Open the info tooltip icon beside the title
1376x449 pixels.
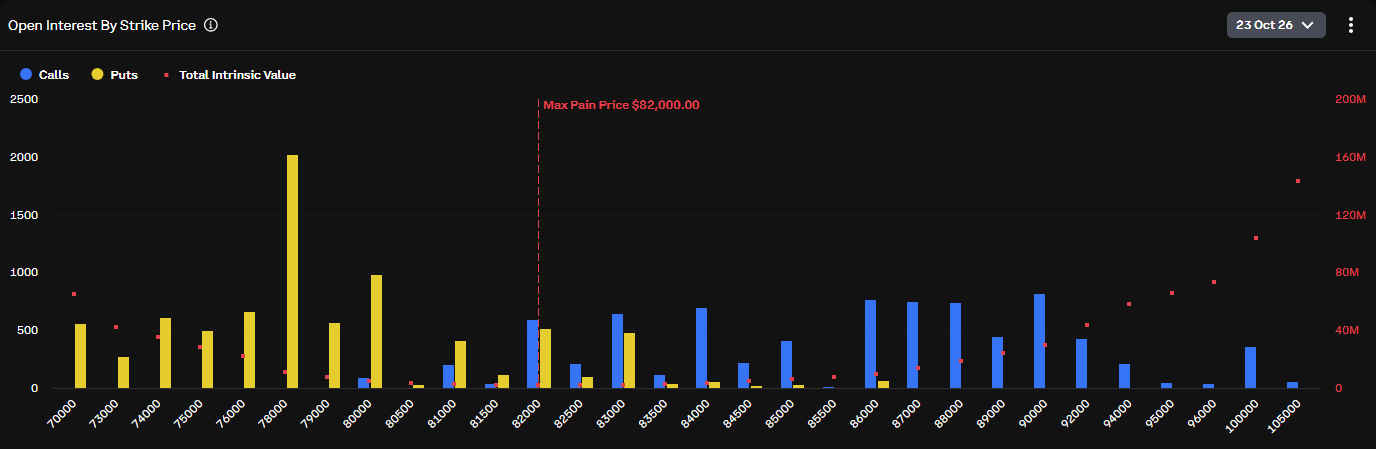click(x=211, y=25)
